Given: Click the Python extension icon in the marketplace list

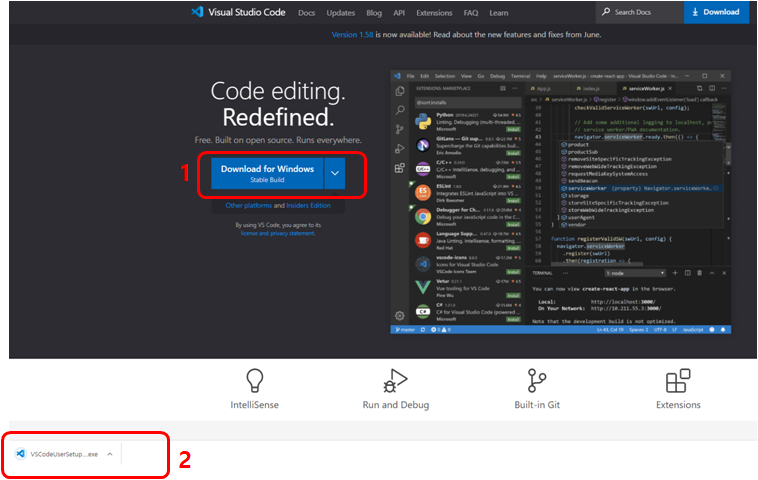Looking at the screenshot, I should pos(423,121).
